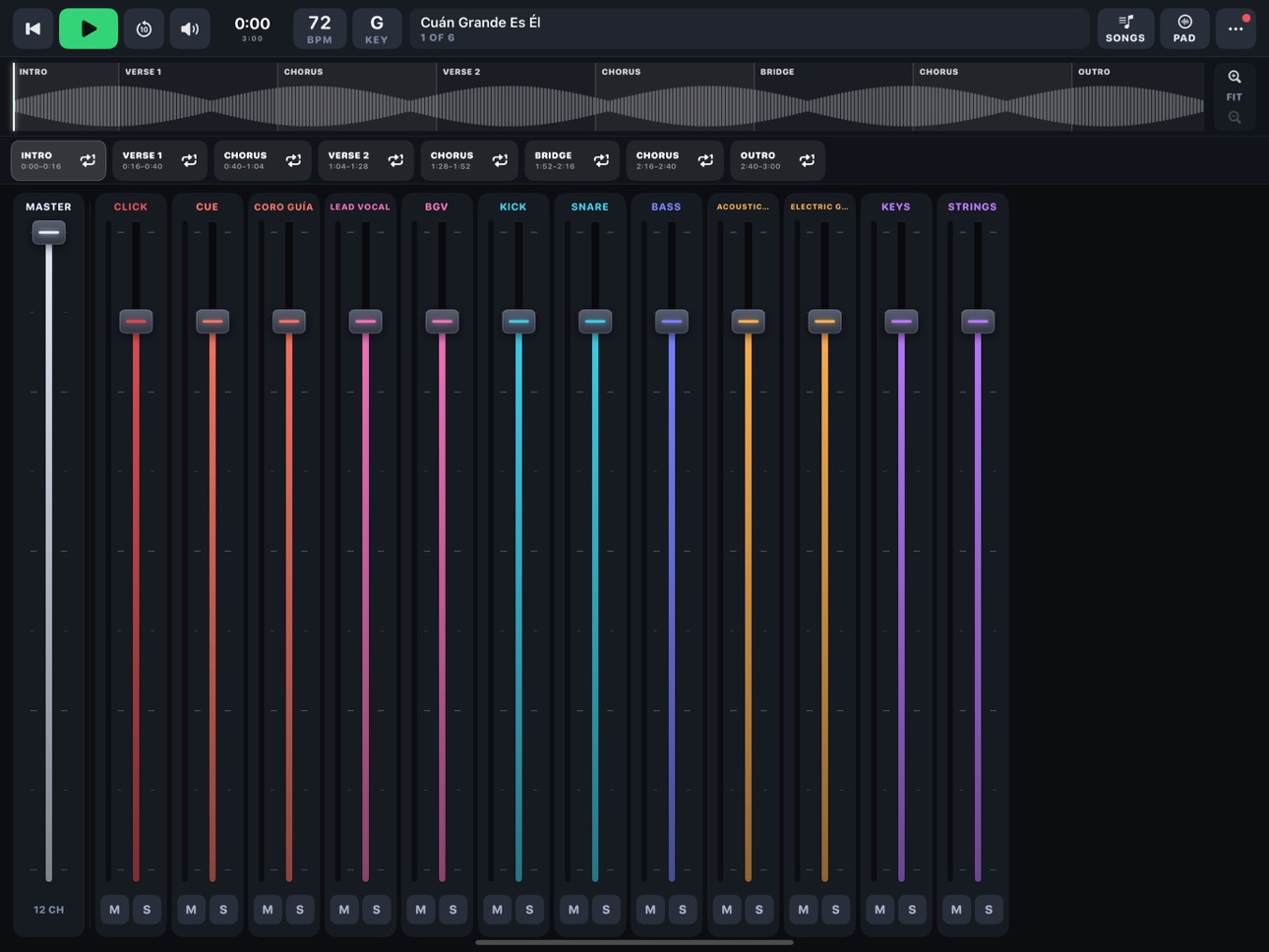Toggle loop on the Intro section
Image resolution: width=1269 pixels, height=952 pixels.
[x=88, y=160]
